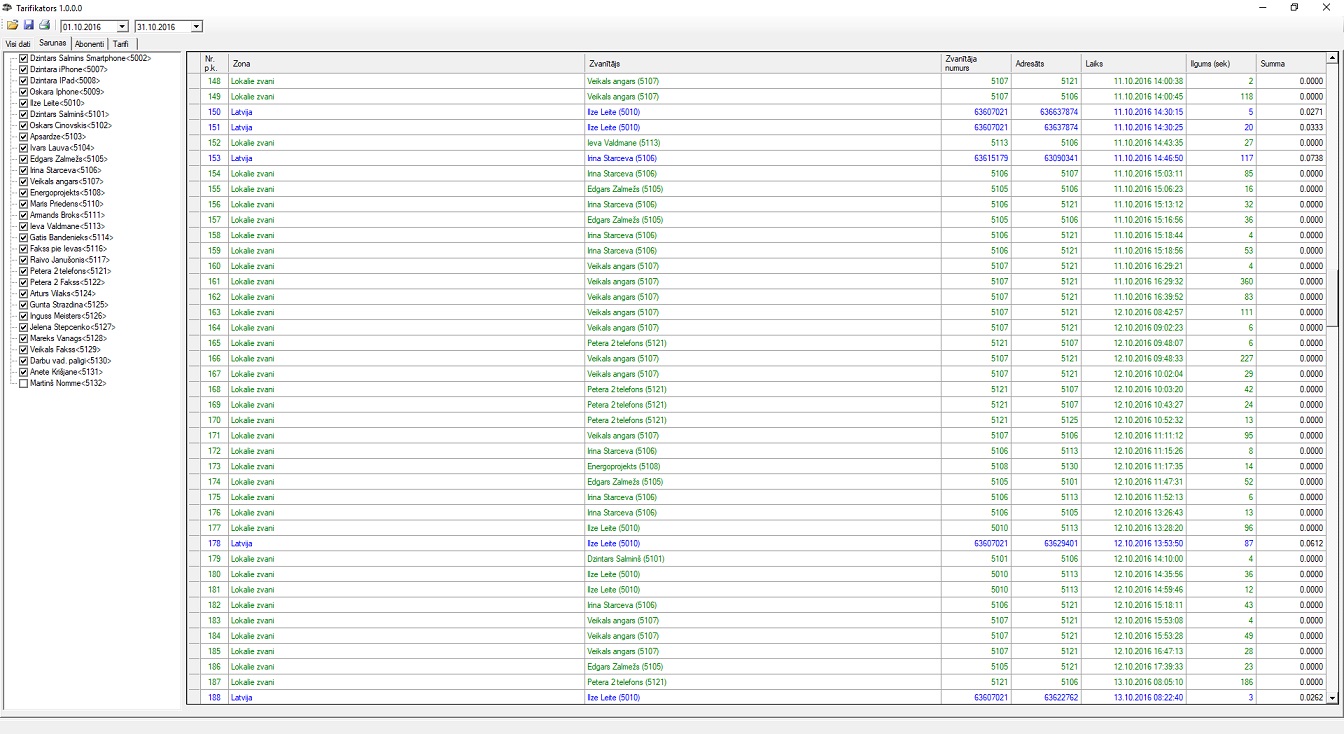Open the 31.10.2016 end date dropdown
1344x734 pixels.
(x=196, y=27)
